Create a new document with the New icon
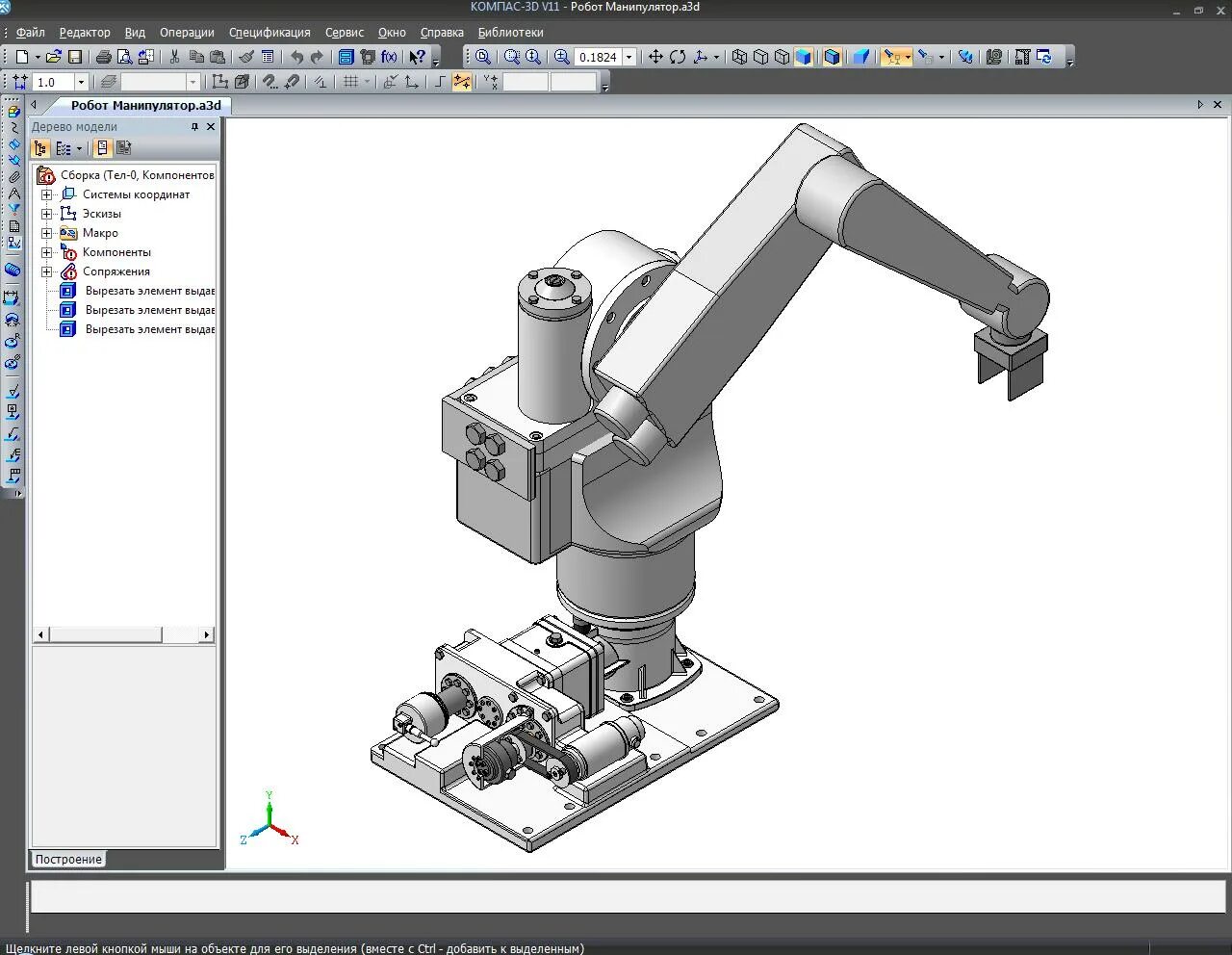This screenshot has width=1232, height=955. point(21,57)
